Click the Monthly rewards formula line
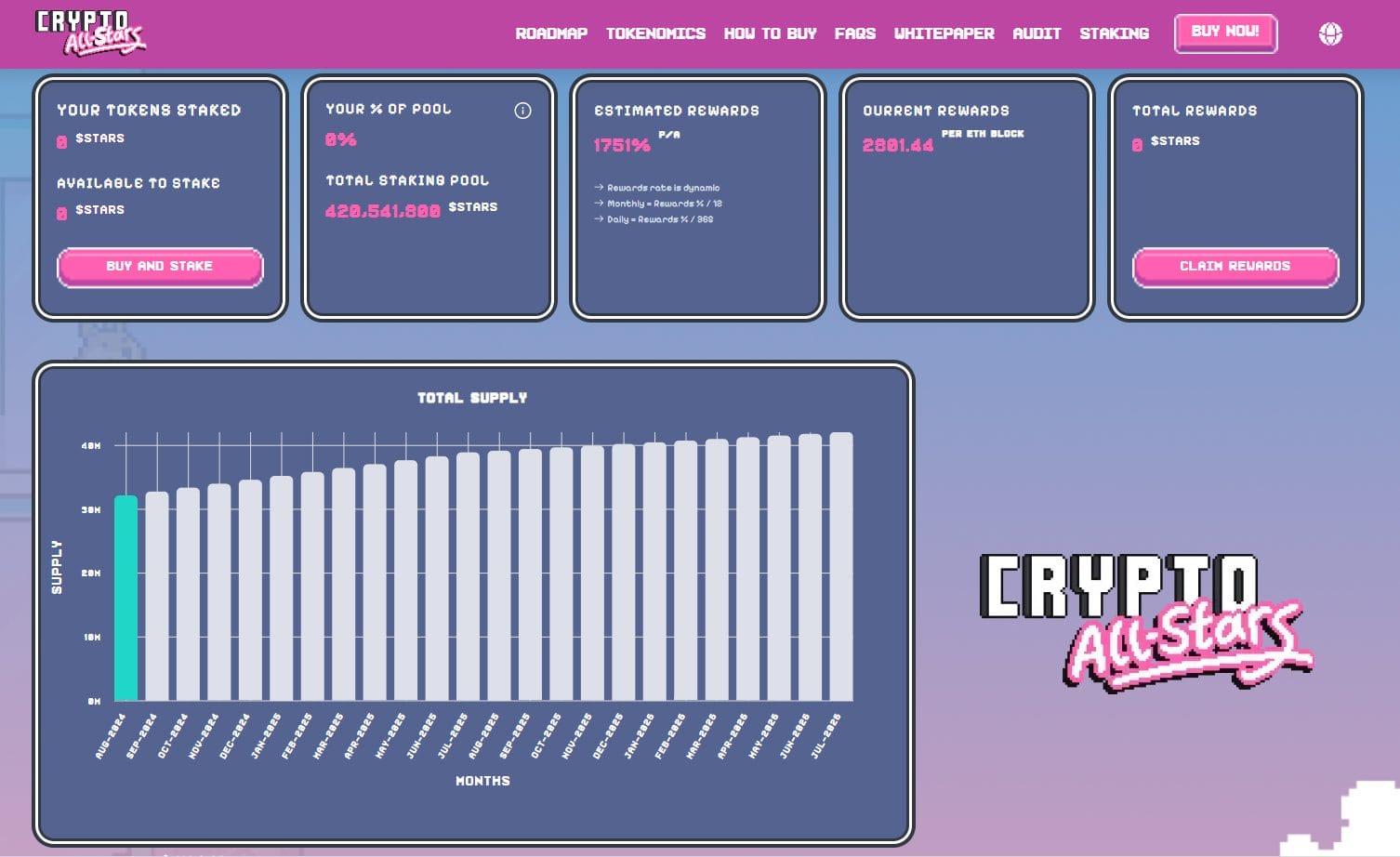The width and height of the screenshot is (1400, 857). pyautogui.click(x=658, y=204)
